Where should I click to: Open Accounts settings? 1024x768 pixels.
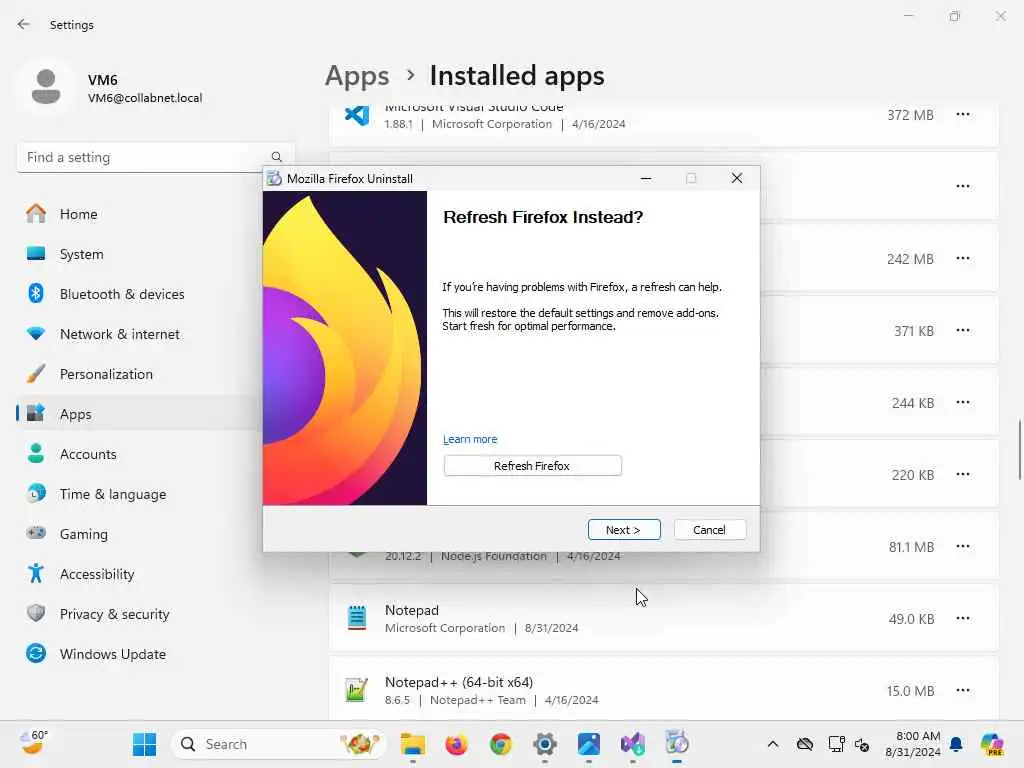(x=140, y=454)
